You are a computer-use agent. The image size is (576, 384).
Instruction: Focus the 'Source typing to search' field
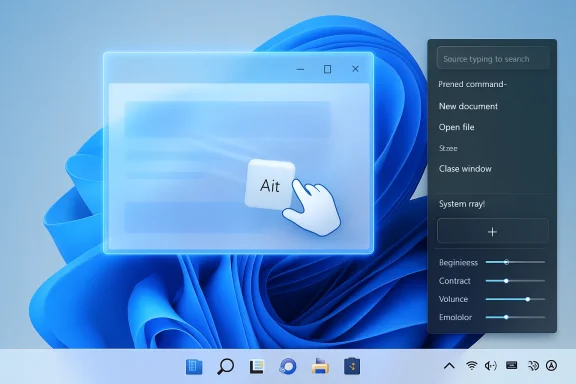tap(493, 59)
